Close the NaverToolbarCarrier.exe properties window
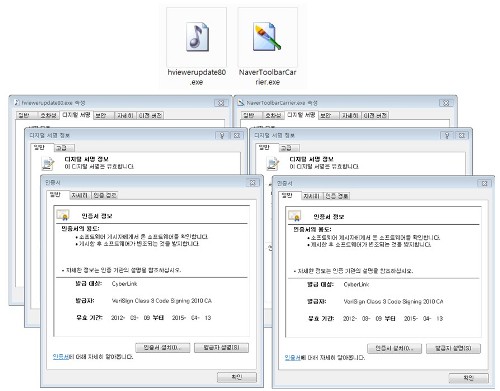Screen dimensions: 500x391 (x=446, y=103)
